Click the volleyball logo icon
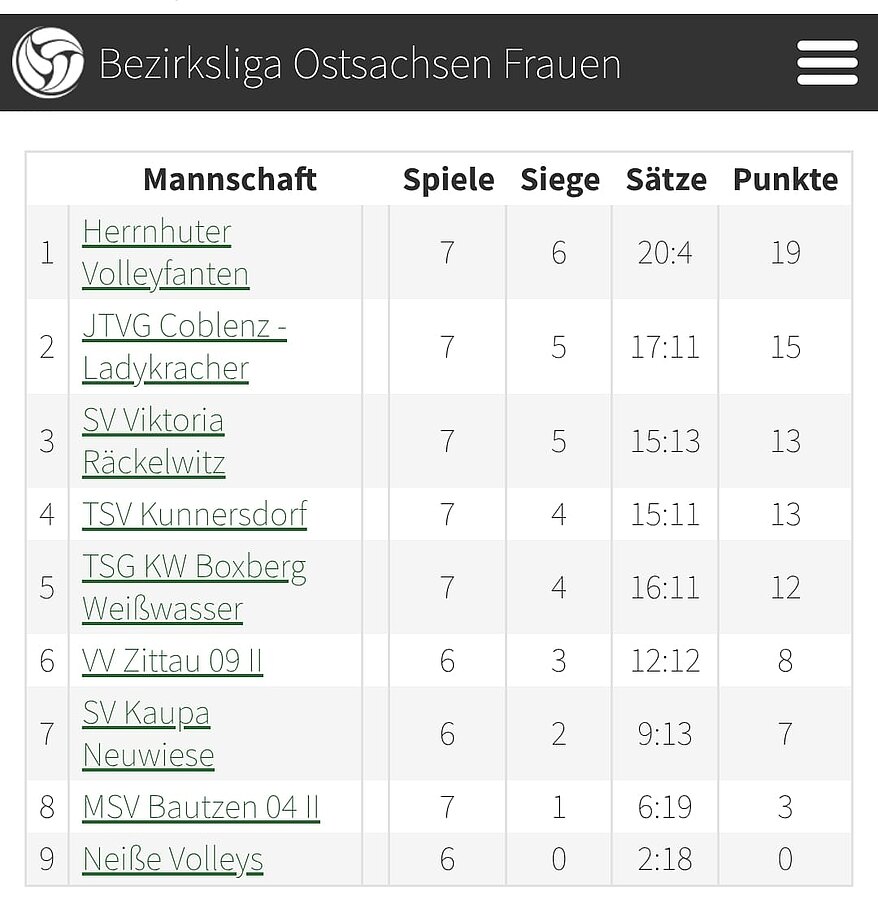878x900 pixels. tap(48, 62)
